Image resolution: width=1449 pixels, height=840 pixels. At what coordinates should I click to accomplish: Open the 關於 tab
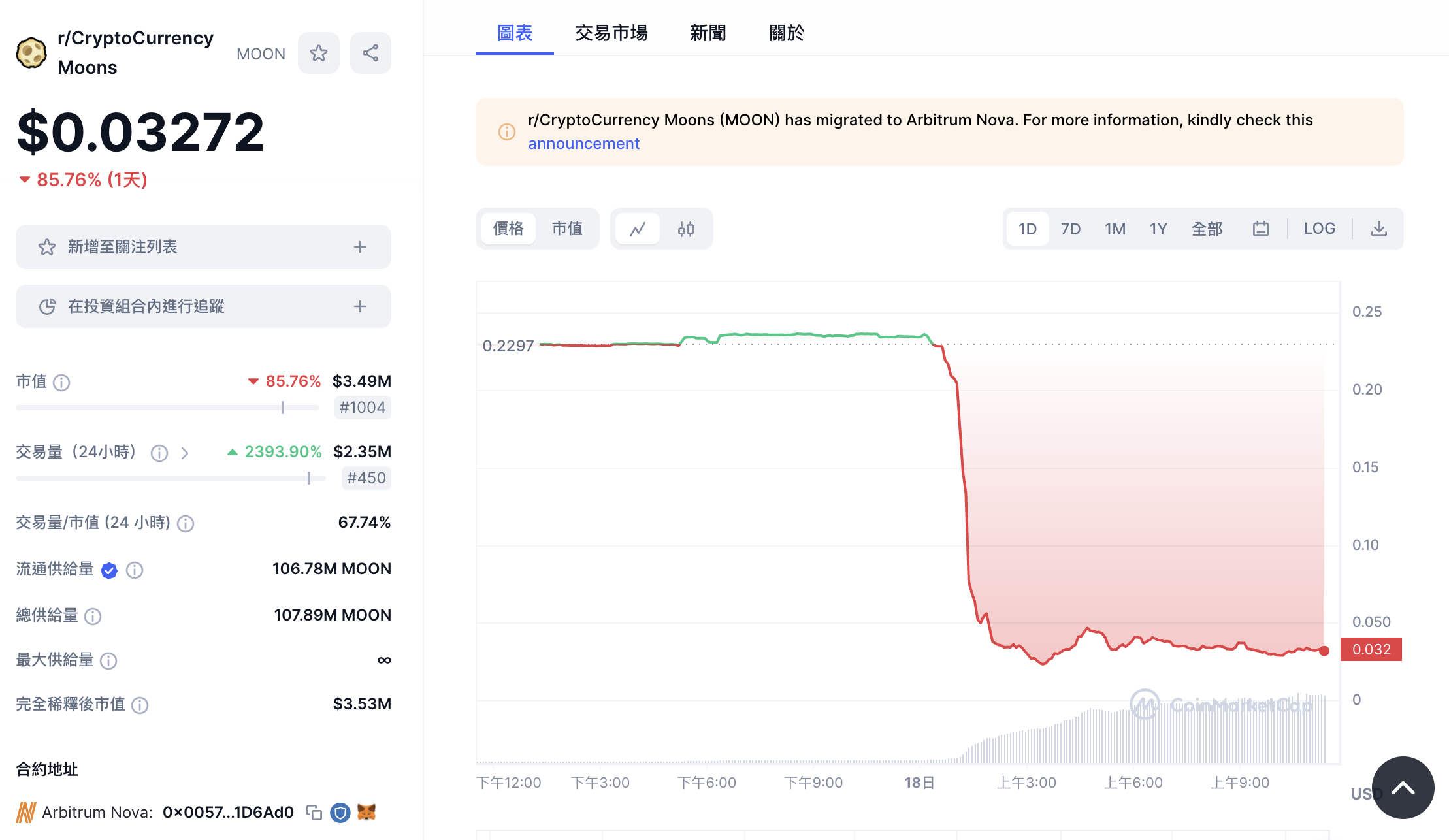787,33
